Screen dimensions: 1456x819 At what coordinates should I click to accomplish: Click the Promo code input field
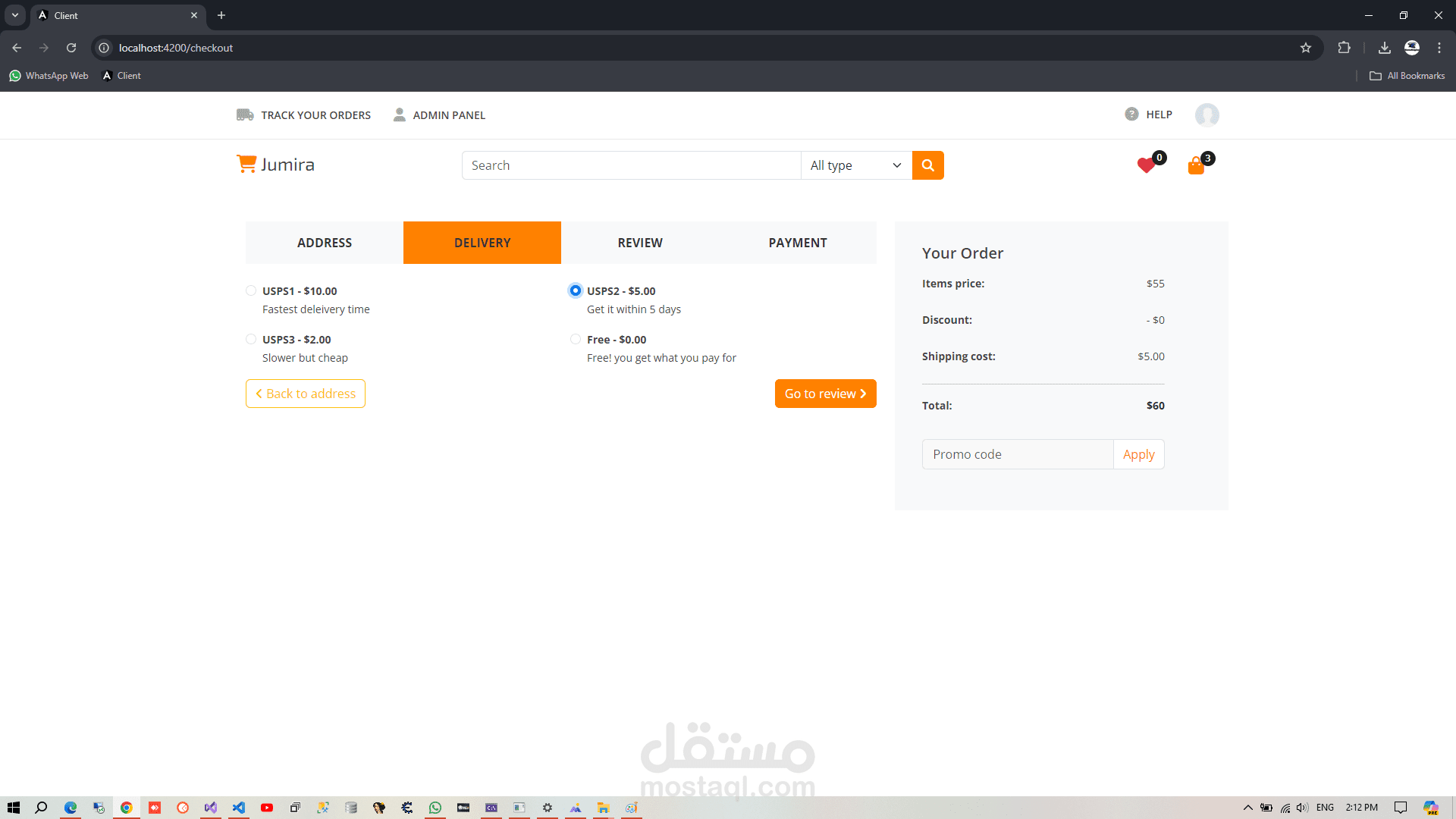[x=1017, y=454]
